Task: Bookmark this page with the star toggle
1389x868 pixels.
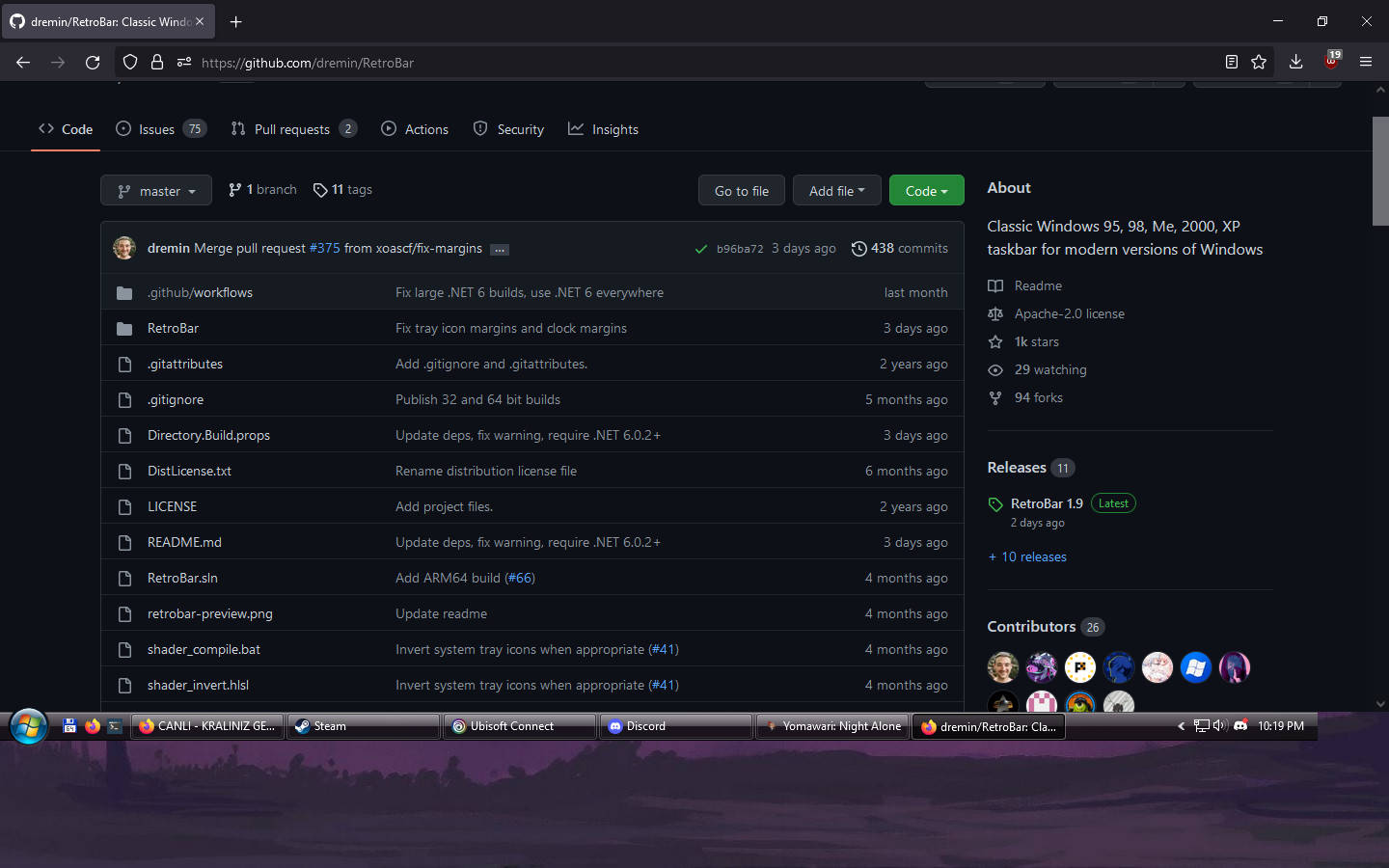Action: tap(1260, 61)
